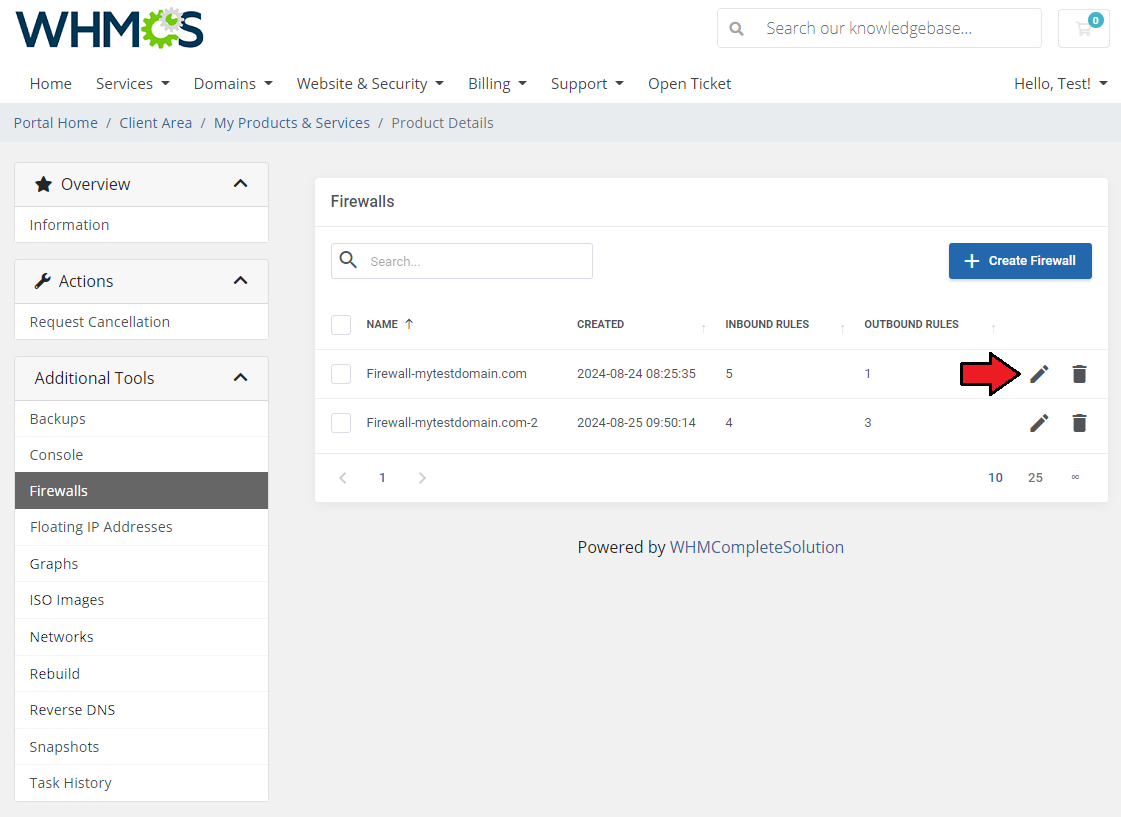Open the Hello, Test! account dropdown

point(1061,84)
